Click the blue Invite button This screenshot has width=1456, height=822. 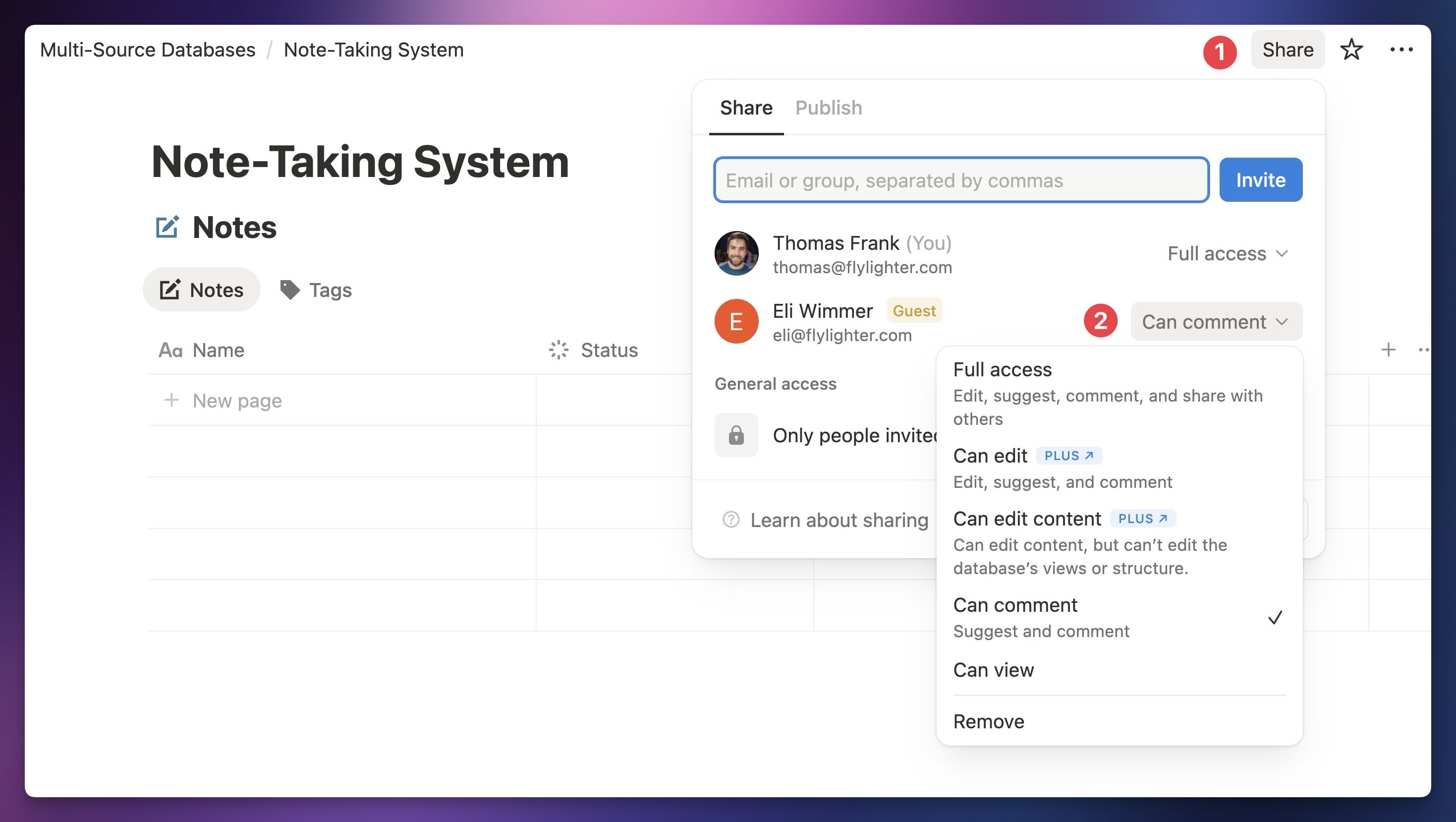pyautogui.click(x=1260, y=180)
